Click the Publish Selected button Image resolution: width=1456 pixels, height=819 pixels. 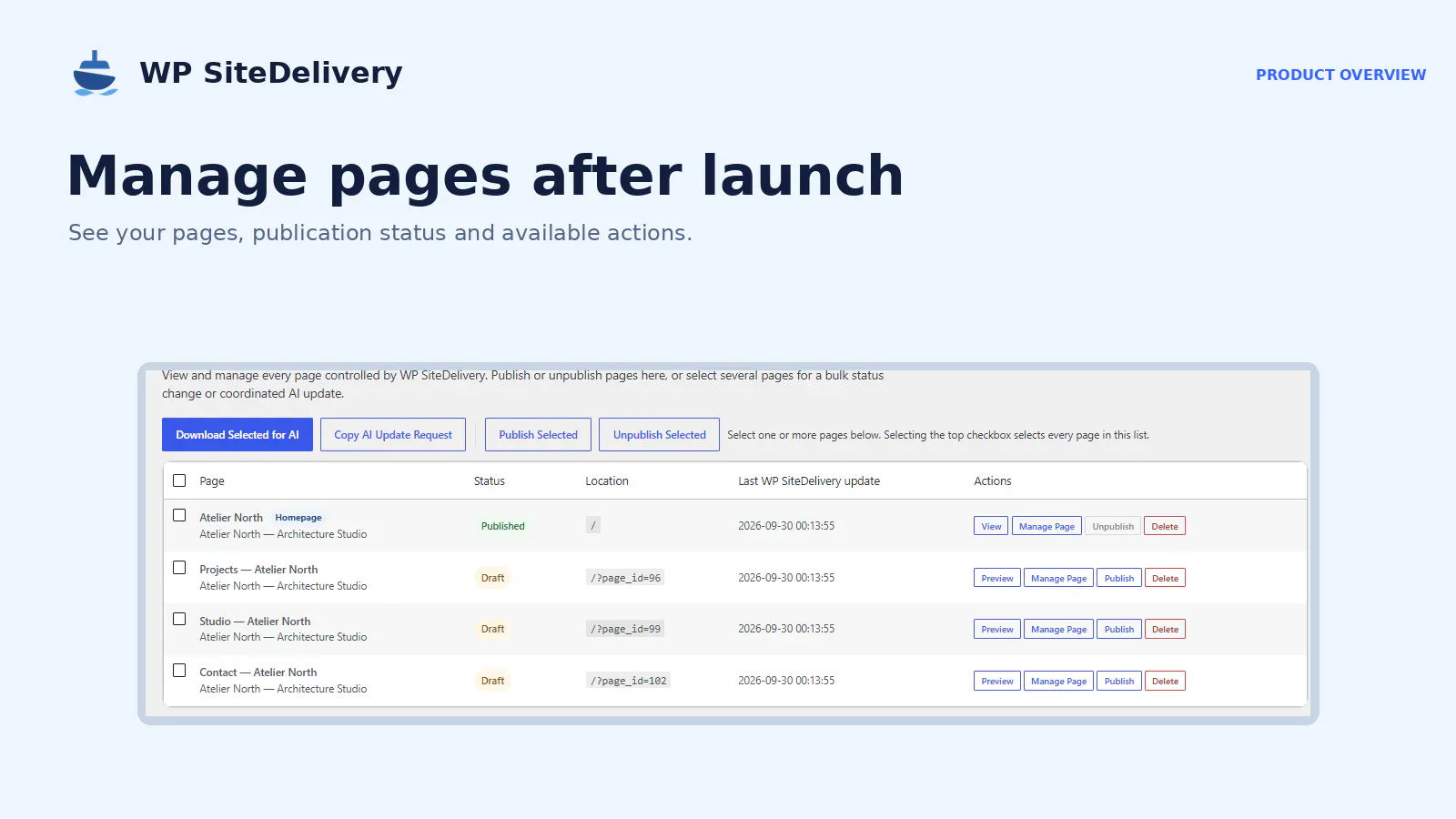[538, 435]
